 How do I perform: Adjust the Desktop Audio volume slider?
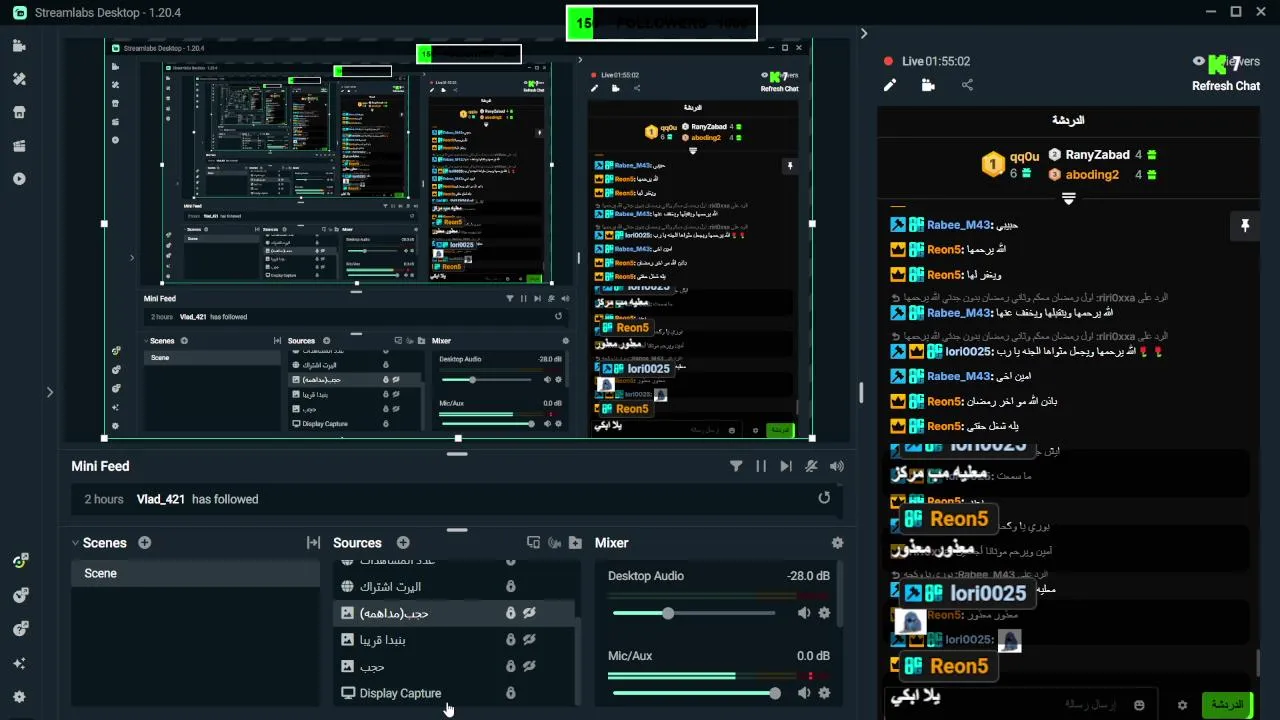tap(694, 613)
